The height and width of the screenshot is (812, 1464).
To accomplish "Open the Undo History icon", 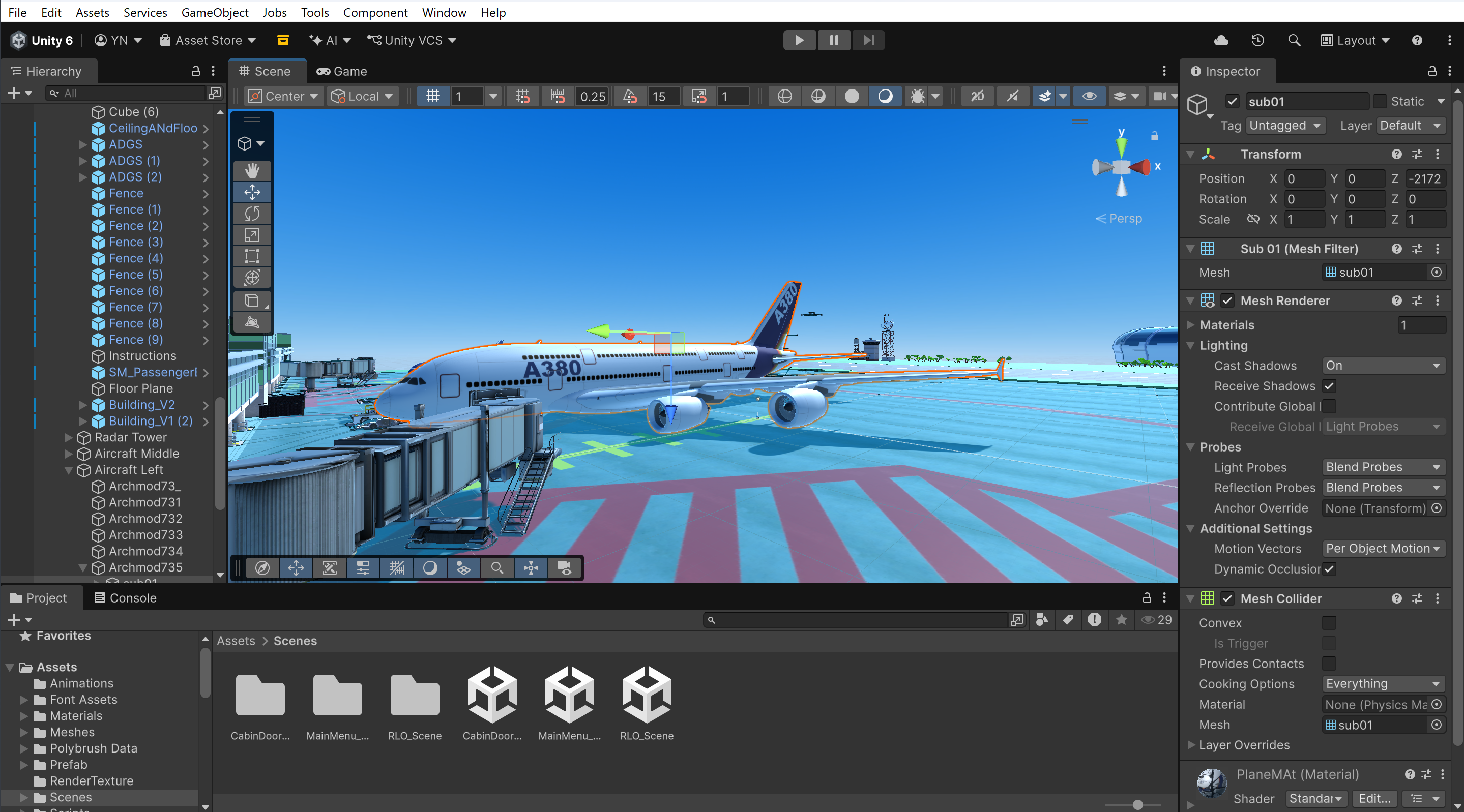I will (x=1257, y=40).
